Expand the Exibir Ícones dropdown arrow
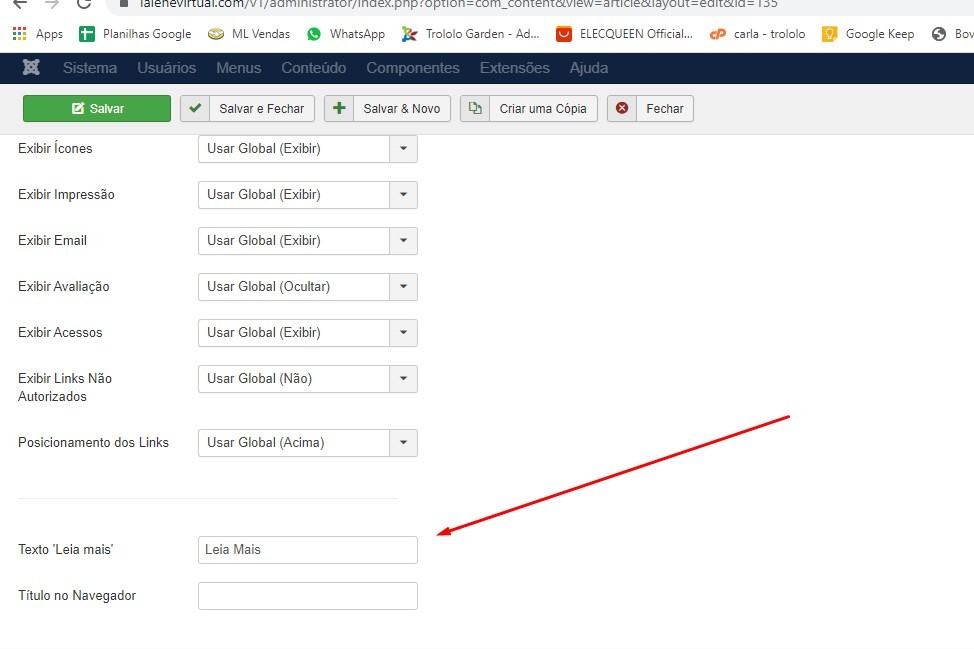 [x=403, y=148]
